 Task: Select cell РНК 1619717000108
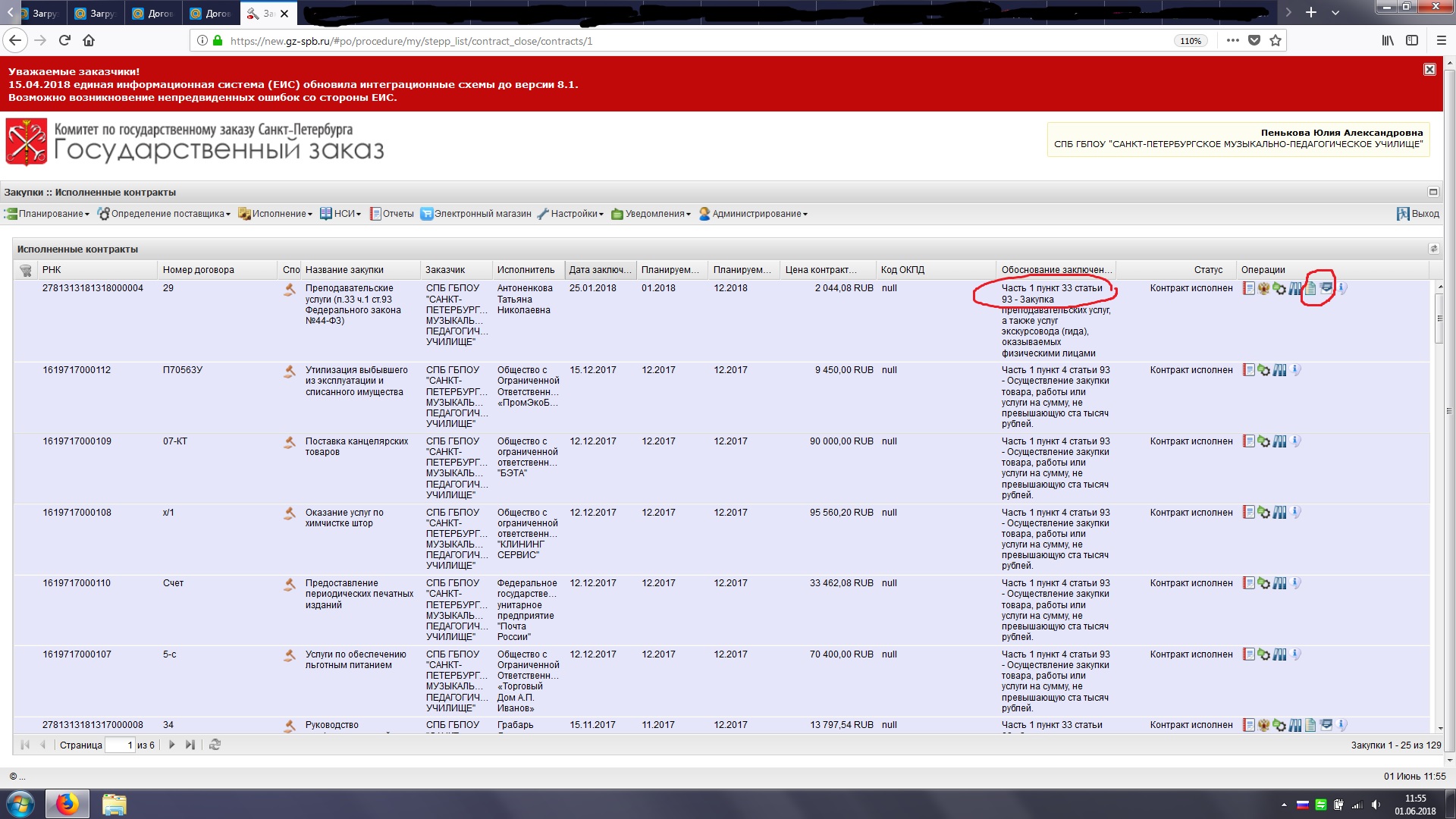tap(77, 513)
